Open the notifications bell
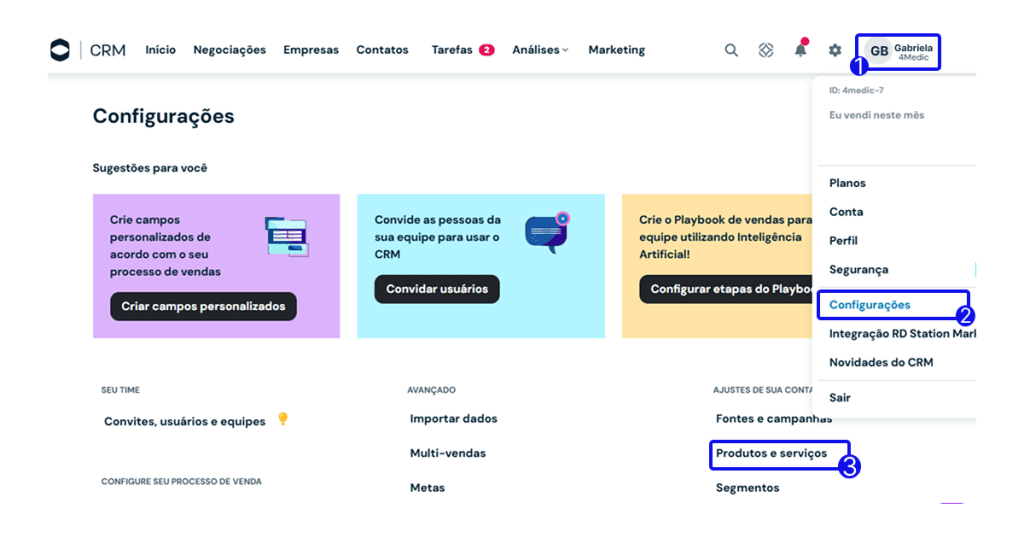This screenshot has height=538, width=1024. (800, 50)
